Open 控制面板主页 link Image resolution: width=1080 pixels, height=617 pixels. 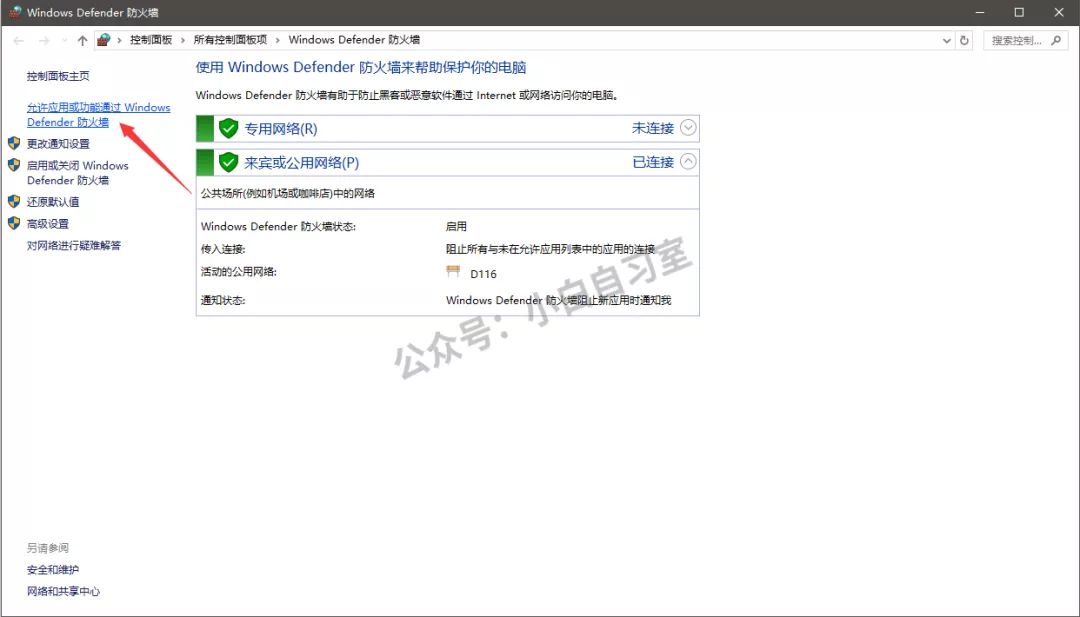58,76
